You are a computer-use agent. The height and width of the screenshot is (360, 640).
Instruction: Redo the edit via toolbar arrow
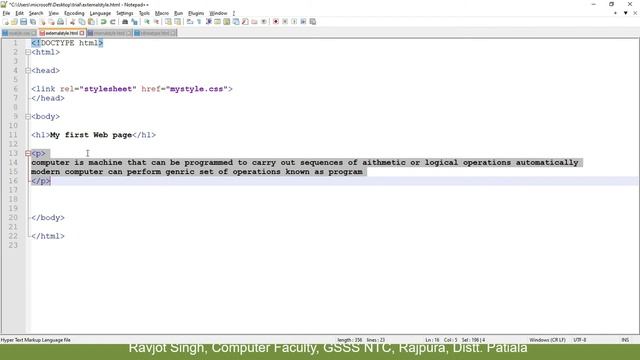[x=113, y=22]
